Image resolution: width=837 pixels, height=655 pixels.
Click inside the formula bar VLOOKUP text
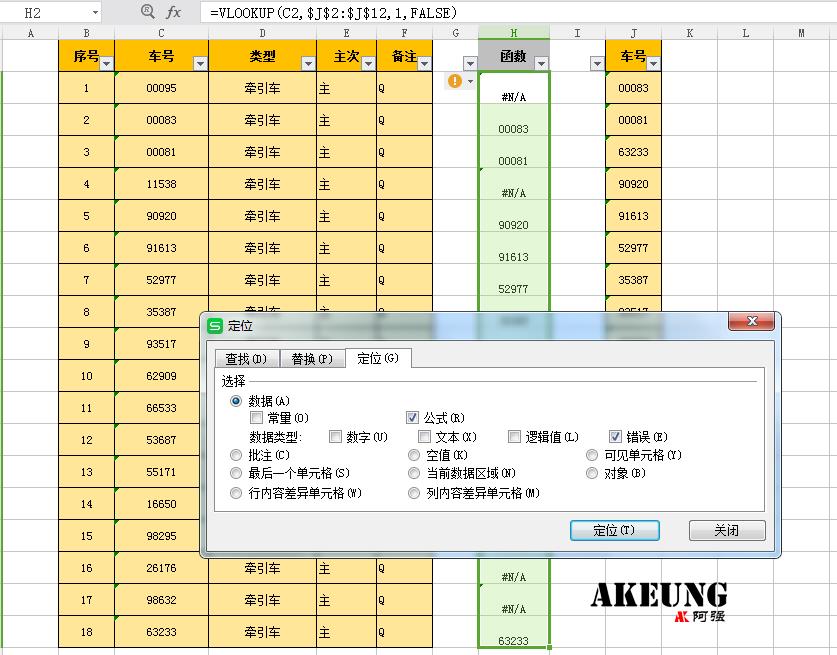[332, 13]
